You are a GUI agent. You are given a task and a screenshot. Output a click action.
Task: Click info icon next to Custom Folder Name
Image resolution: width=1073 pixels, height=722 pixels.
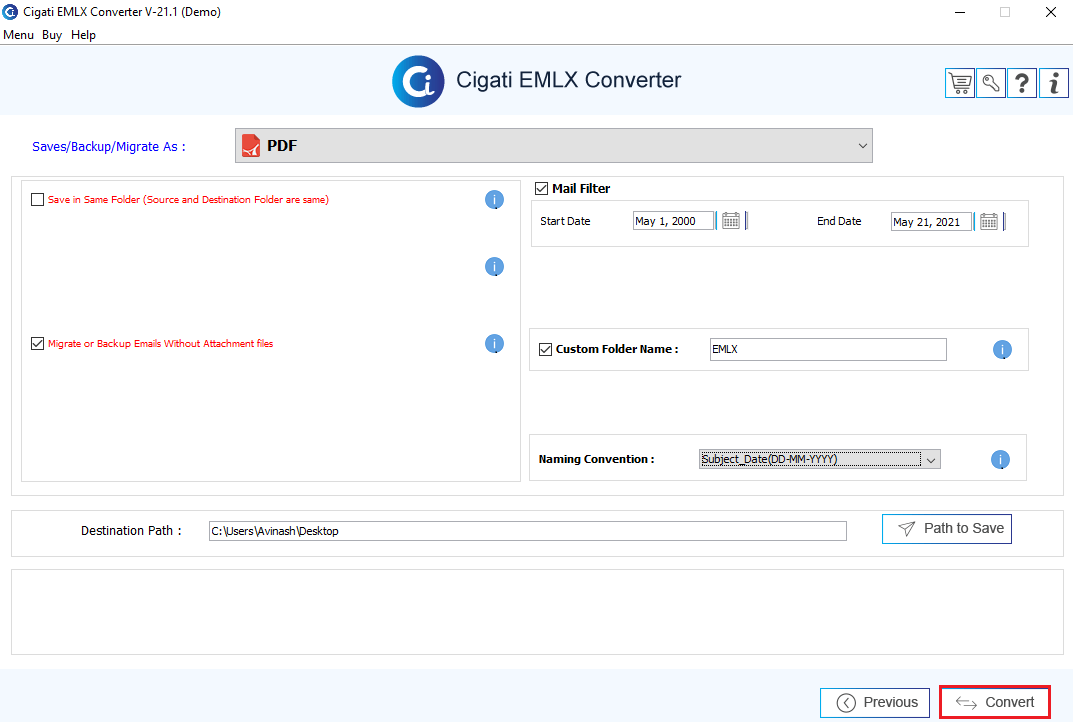(1002, 350)
